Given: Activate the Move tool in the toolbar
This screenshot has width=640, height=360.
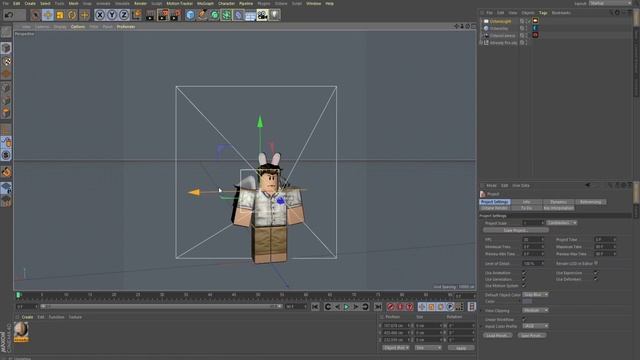Looking at the screenshot, I should [48, 15].
